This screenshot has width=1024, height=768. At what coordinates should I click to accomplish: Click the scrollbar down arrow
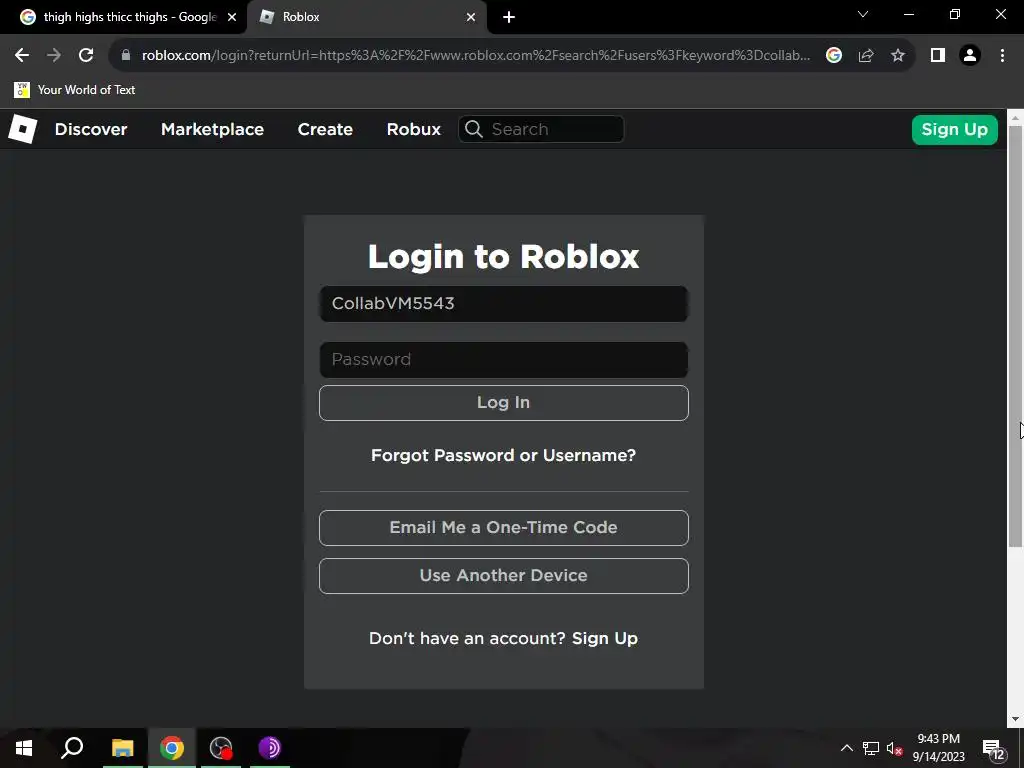pos(1015,720)
